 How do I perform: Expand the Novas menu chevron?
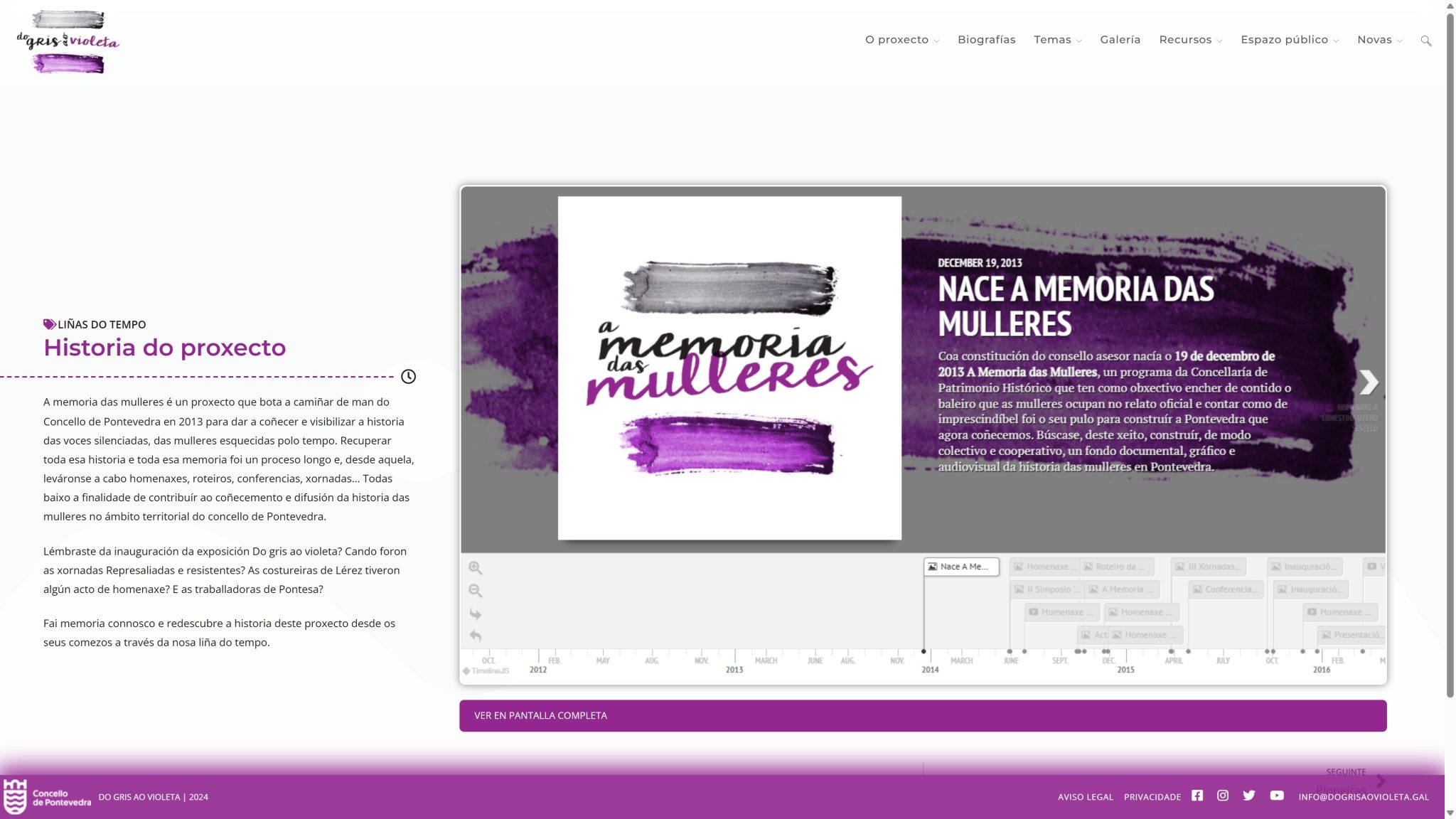(x=1400, y=41)
